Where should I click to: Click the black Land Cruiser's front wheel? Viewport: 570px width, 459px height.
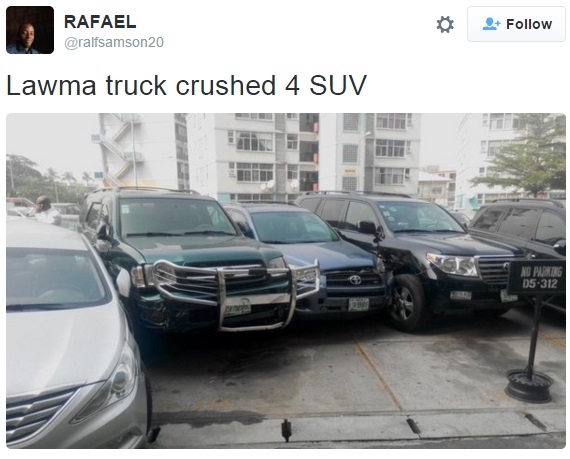point(404,303)
